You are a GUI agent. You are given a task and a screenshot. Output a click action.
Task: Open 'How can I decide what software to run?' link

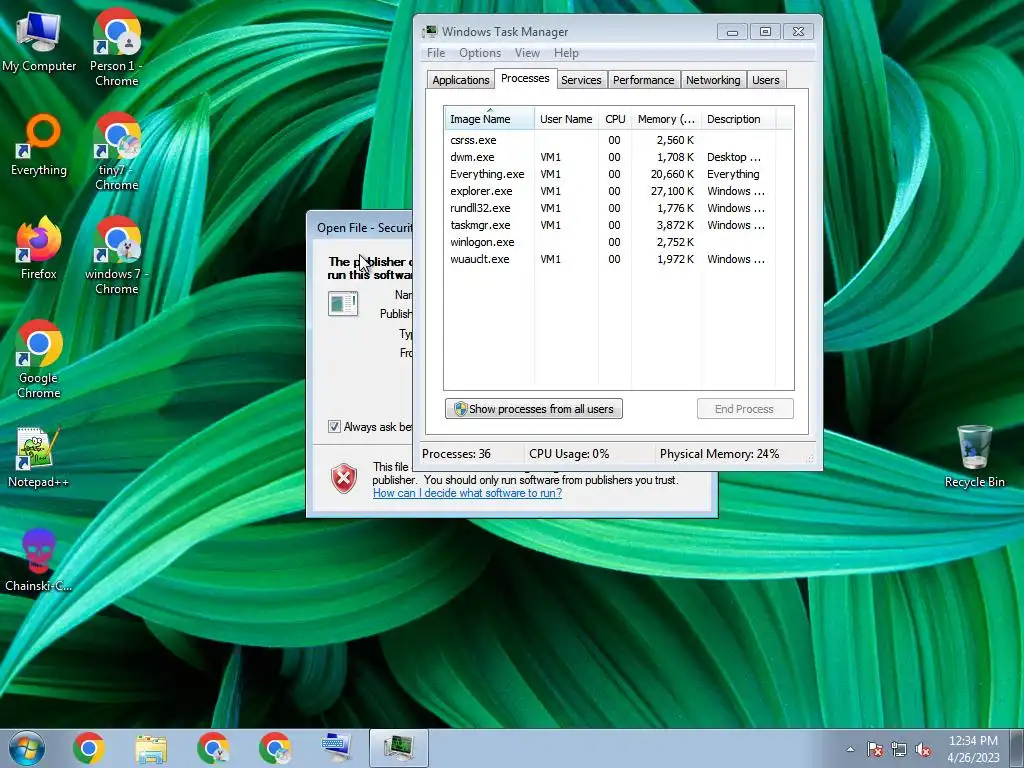(467, 493)
